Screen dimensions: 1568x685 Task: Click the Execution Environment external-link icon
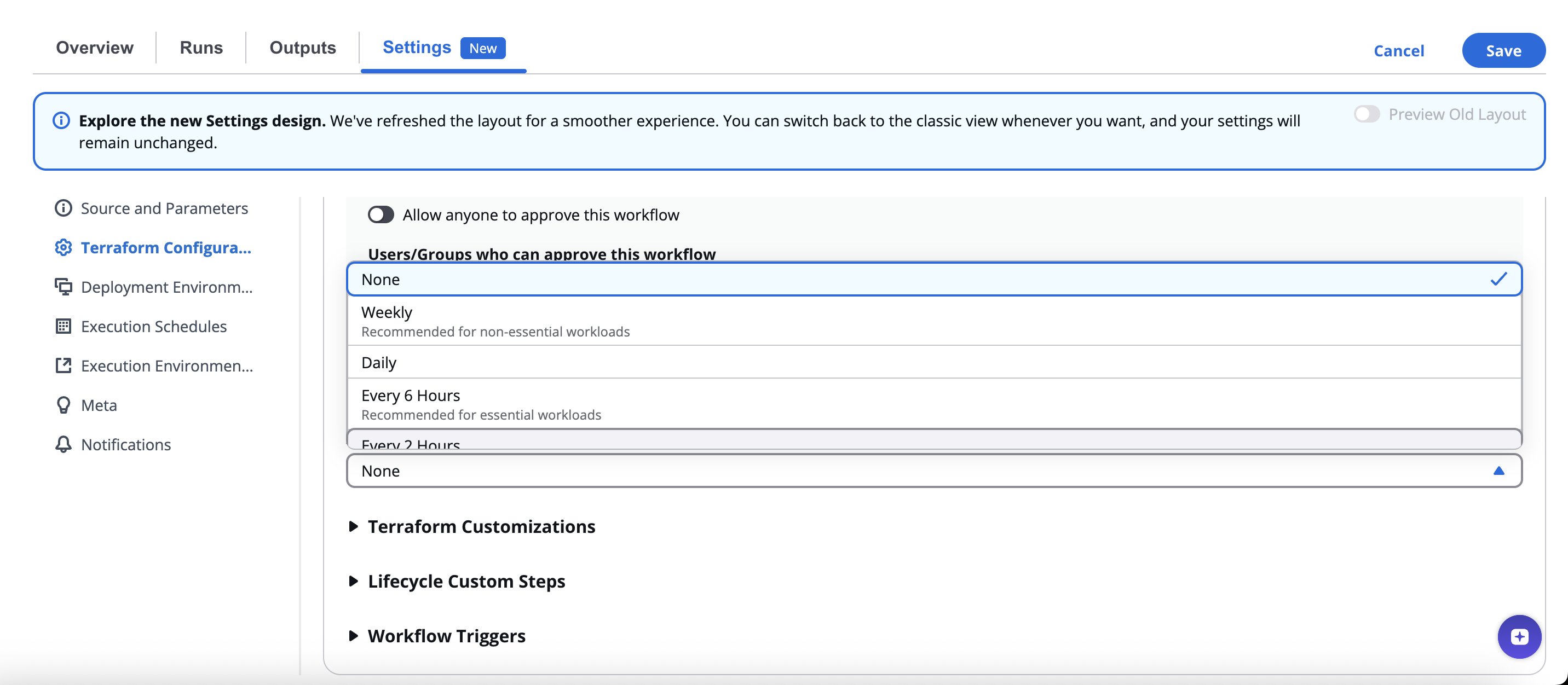pyautogui.click(x=64, y=365)
